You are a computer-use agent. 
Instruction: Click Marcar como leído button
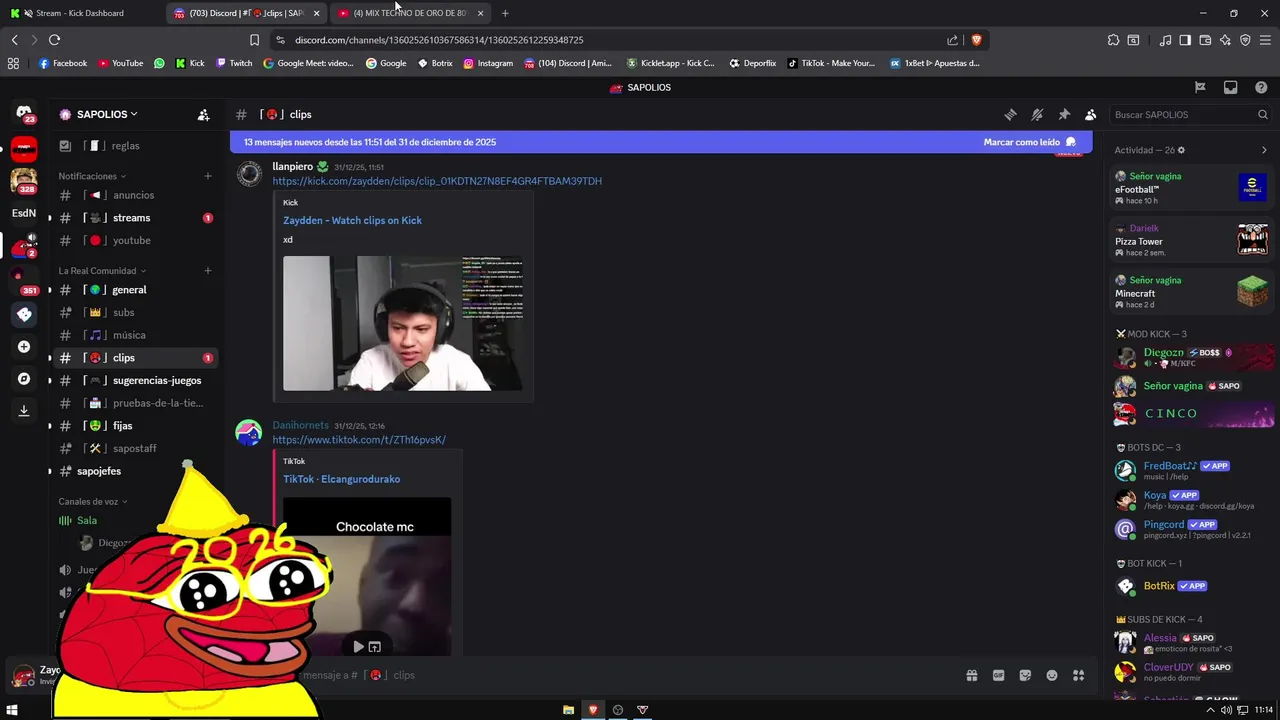click(1029, 142)
